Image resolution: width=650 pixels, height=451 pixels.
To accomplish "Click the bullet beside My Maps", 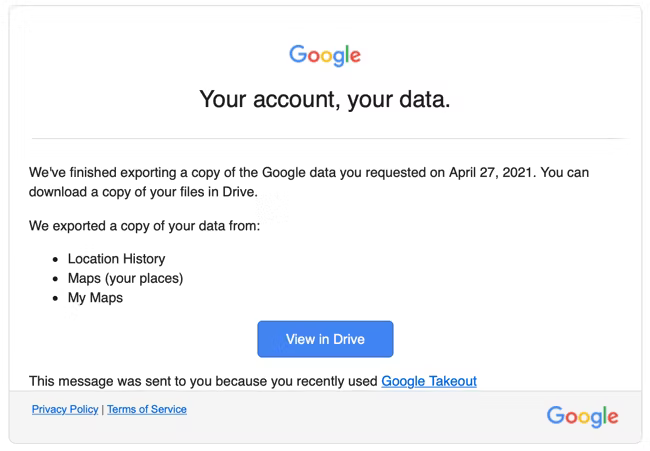I will [56, 298].
